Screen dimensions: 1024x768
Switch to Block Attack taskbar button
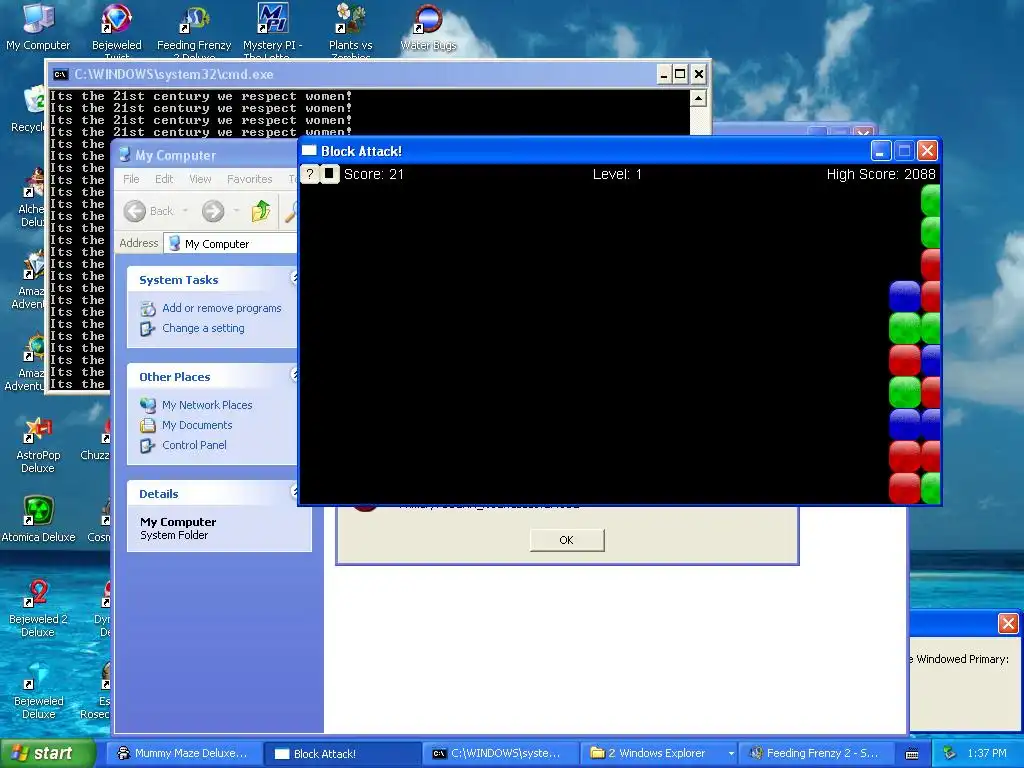pyautogui.click(x=342, y=754)
